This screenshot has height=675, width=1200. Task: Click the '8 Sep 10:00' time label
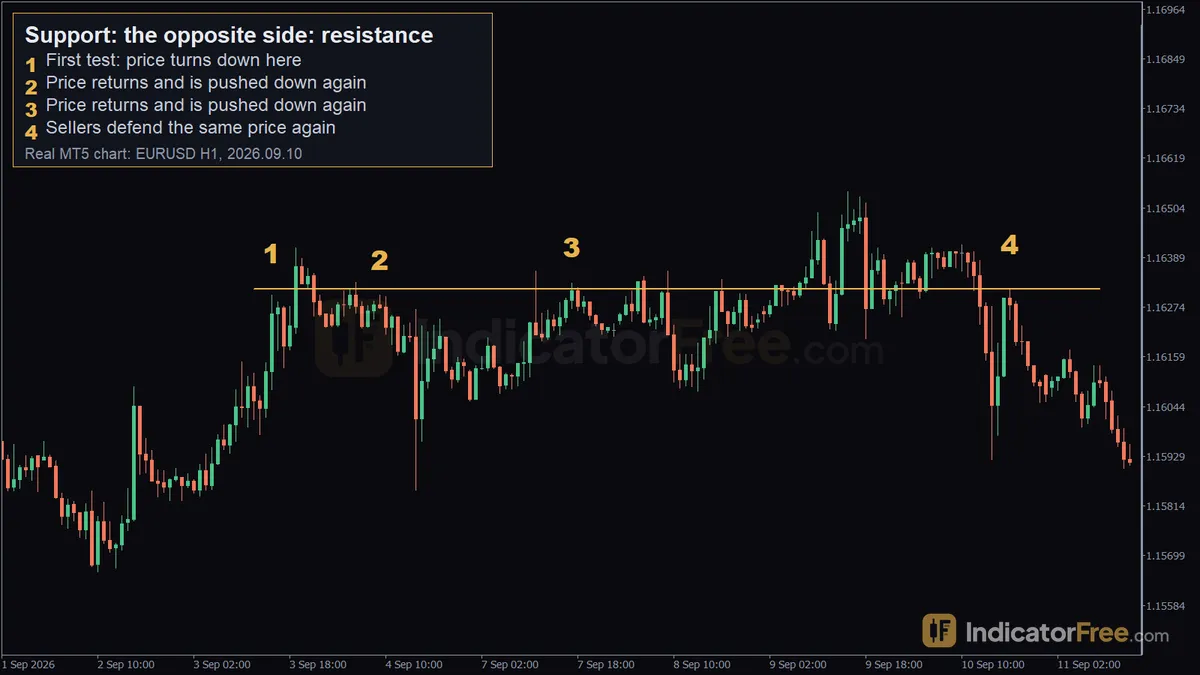click(702, 664)
